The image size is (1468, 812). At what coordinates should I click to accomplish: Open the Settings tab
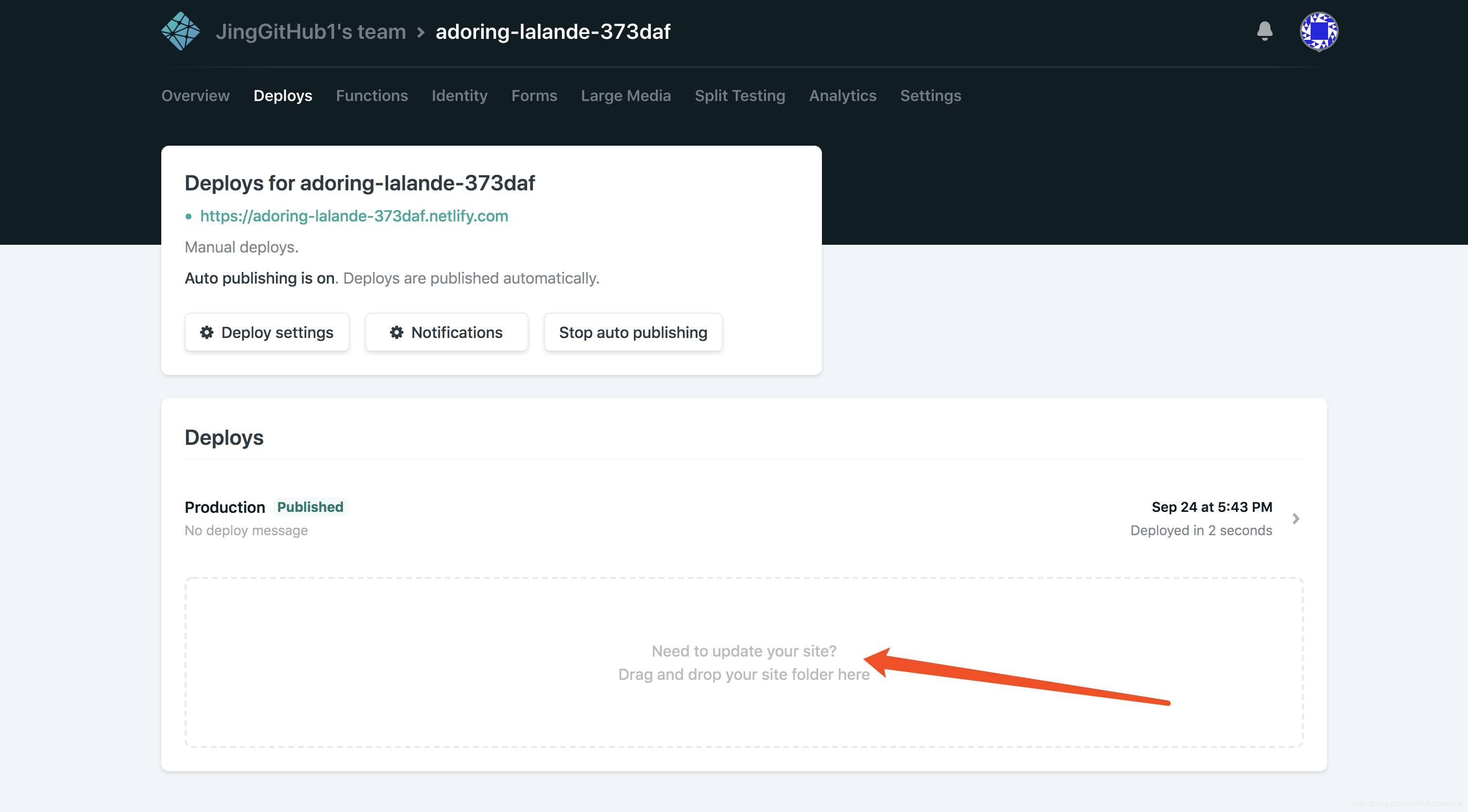[930, 96]
